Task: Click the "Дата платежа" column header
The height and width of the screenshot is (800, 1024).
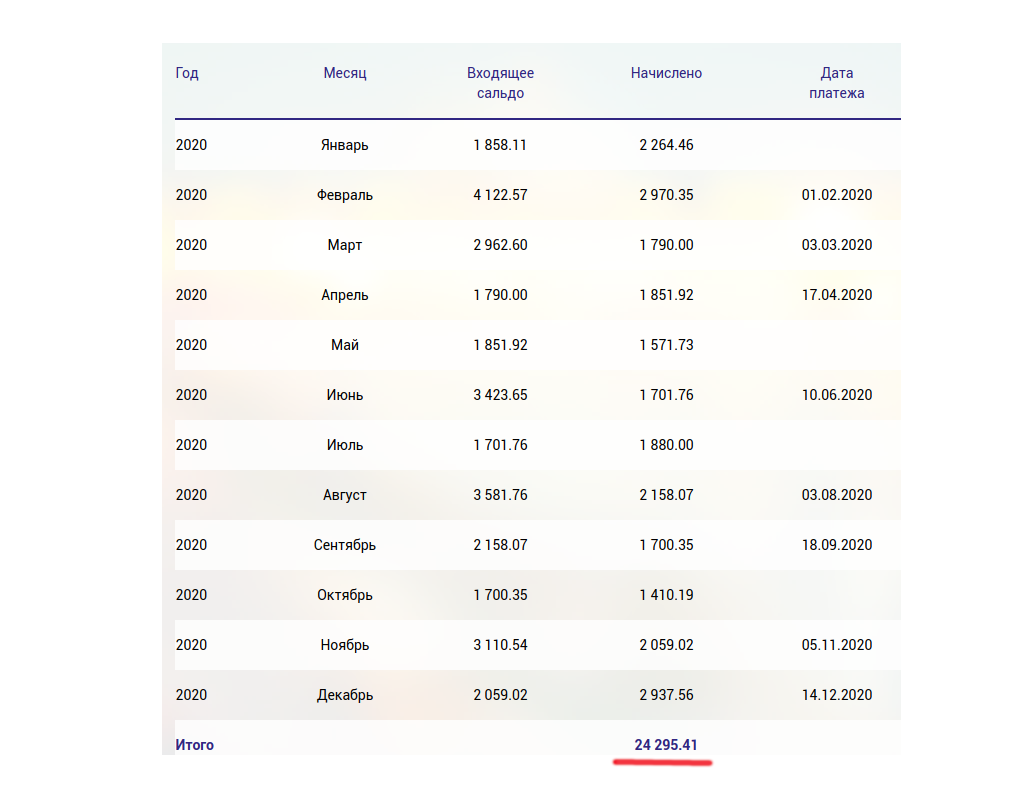Action: tap(837, 83)
